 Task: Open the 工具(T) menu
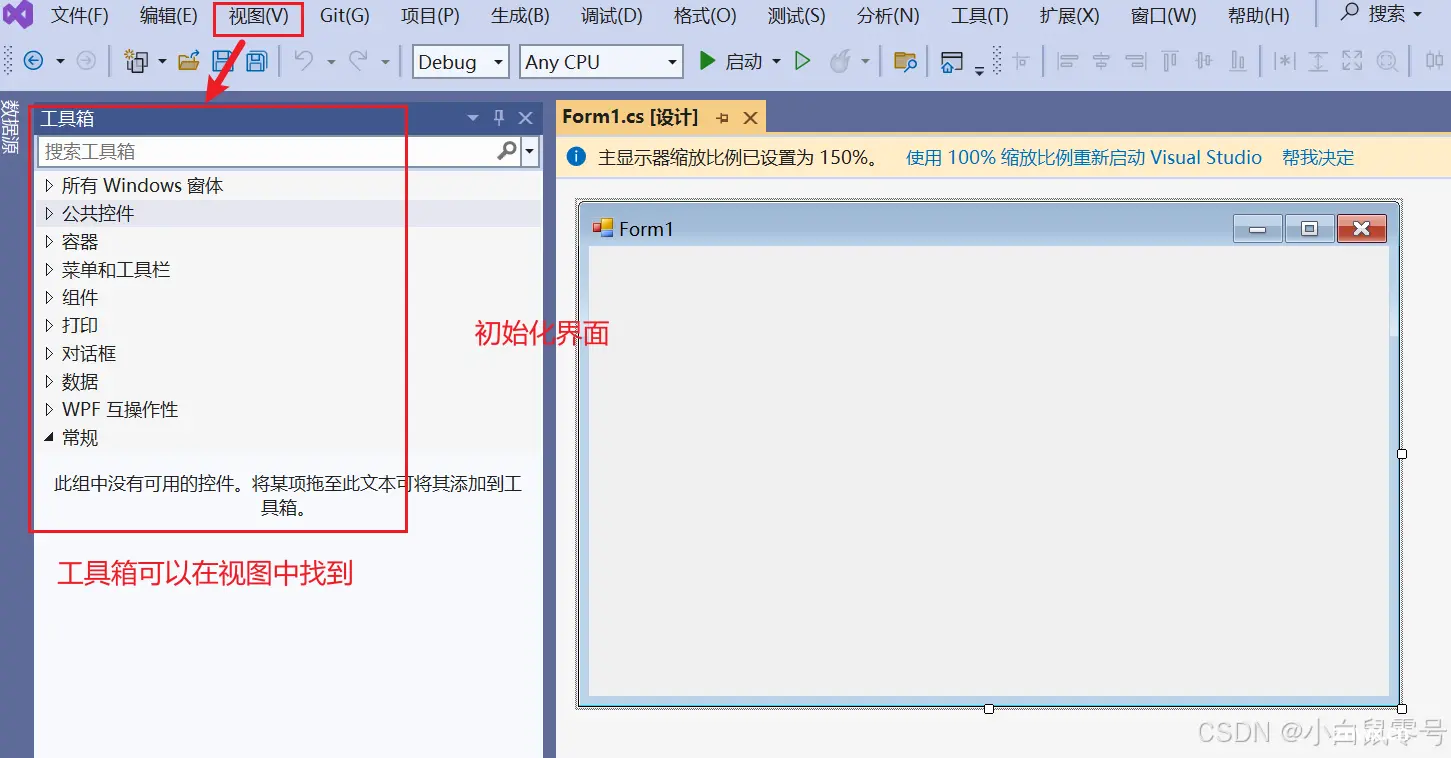pos(979,16)
